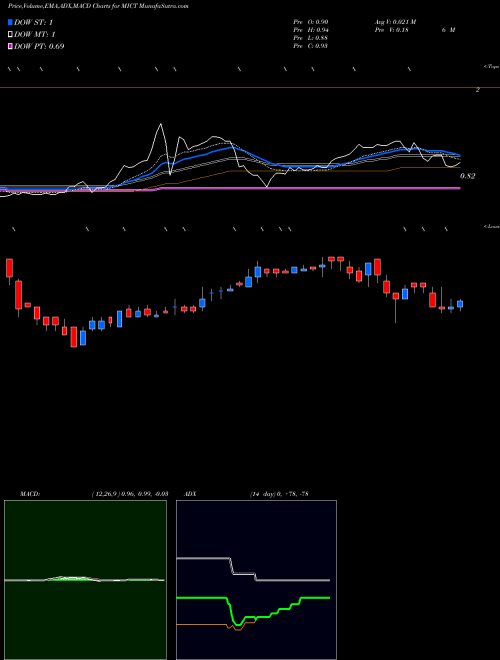This screenshot has height=660, width=500.
Task: Click the MACD '(12,26,9) 0.96, 0.99, -0.03' values
Action: [x=130, y=494]
